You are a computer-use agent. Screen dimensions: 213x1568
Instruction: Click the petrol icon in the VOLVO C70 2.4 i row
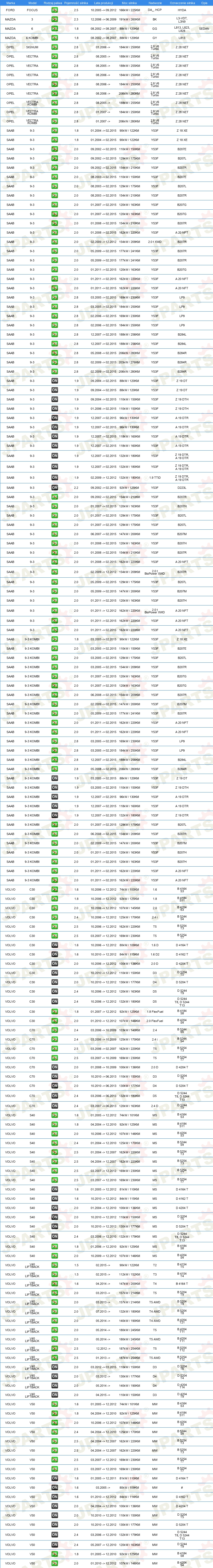55,1040
